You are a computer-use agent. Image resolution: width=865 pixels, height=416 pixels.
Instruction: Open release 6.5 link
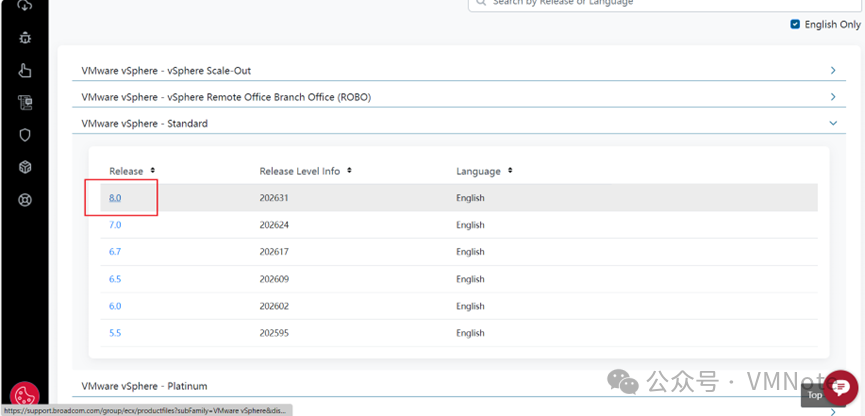(x=115, y=279)
